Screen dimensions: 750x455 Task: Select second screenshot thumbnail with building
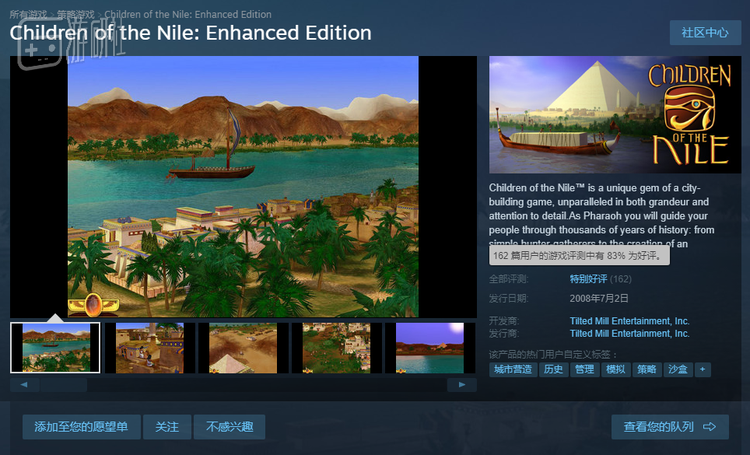pos(150,348)
